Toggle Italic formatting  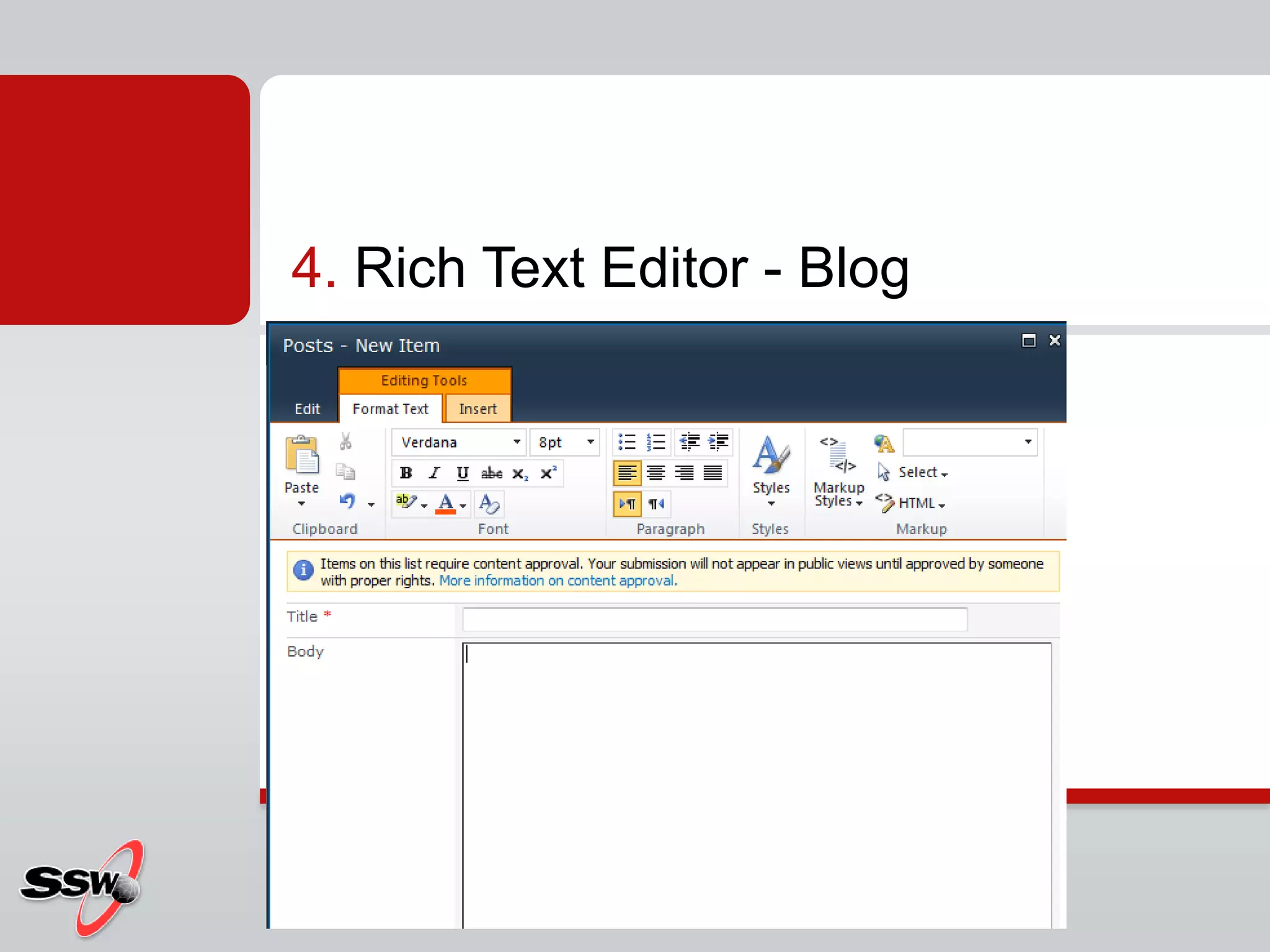coord(434,473)
